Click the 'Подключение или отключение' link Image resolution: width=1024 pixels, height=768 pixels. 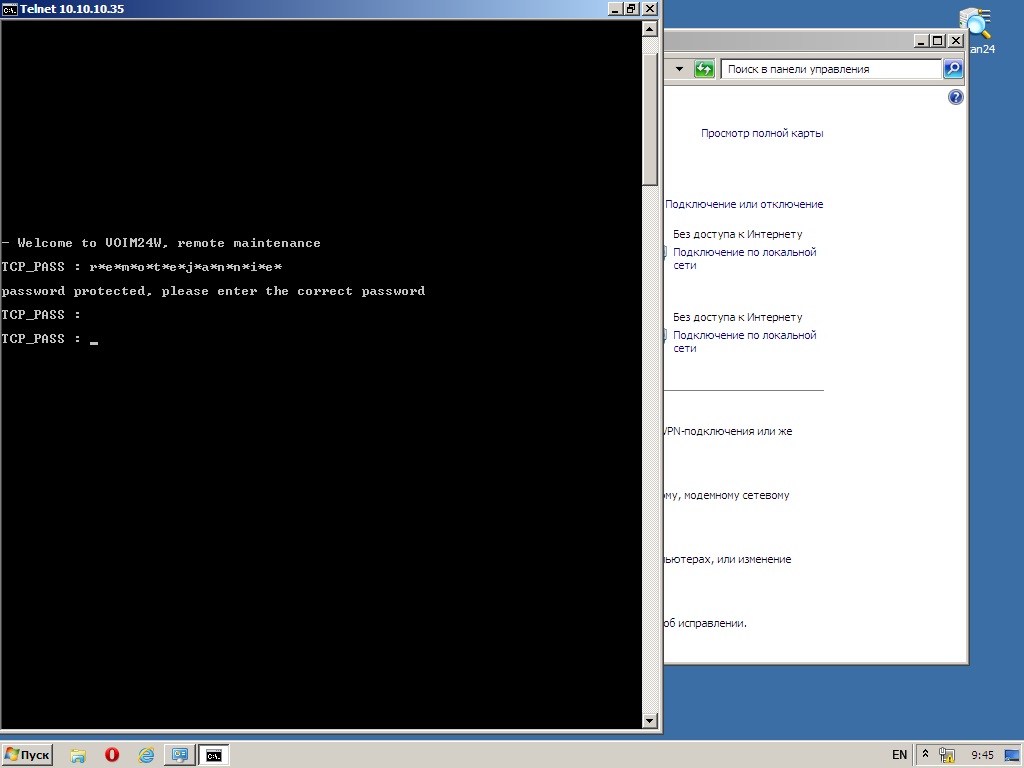click(x=744, y=204)
